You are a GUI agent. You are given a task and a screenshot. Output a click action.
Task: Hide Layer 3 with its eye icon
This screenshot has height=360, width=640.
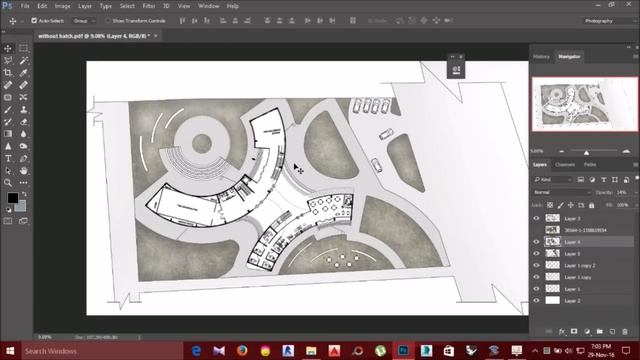click(x=536, y=218)
